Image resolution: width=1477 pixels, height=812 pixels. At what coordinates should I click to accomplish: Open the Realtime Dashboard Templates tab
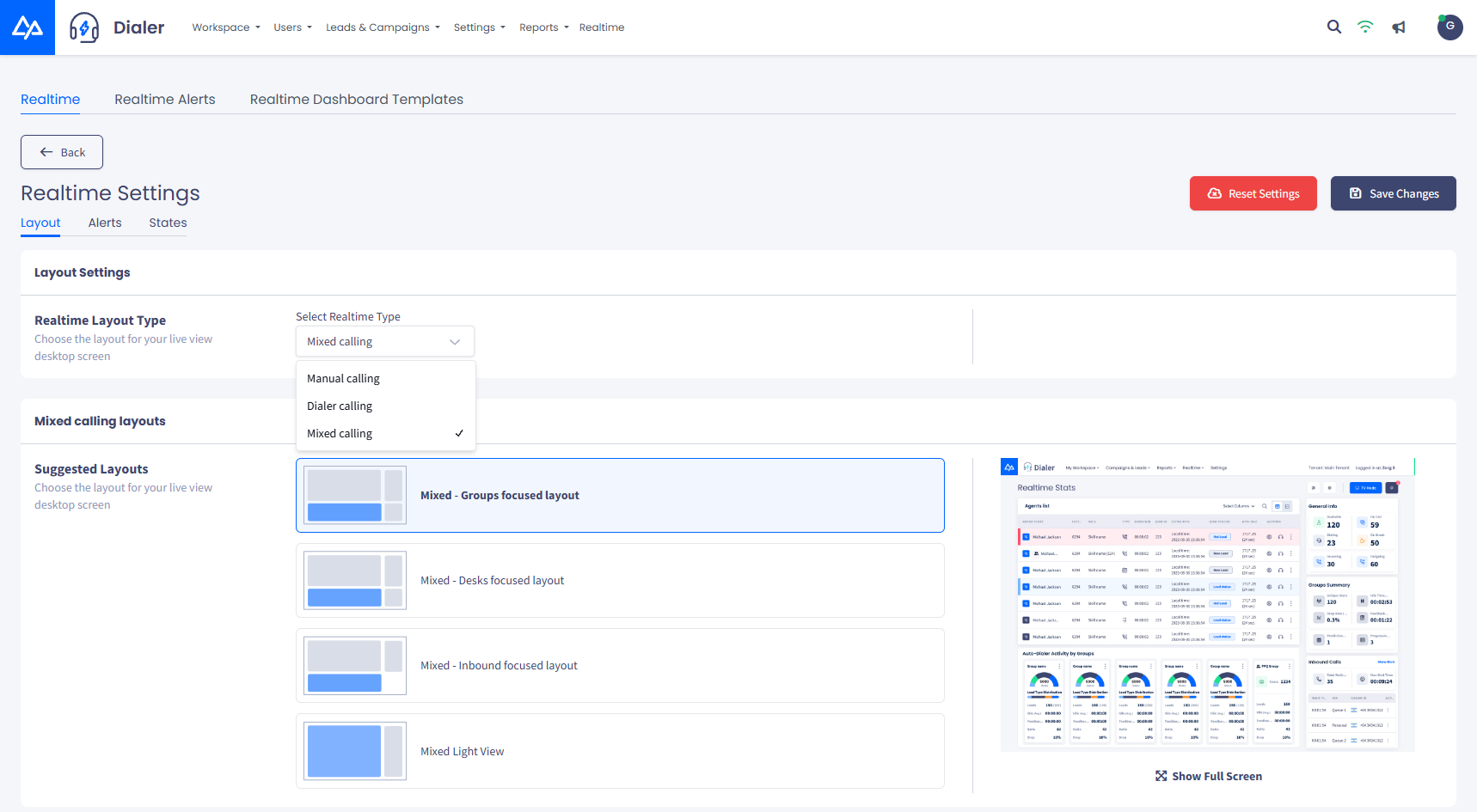click(357, 100)
